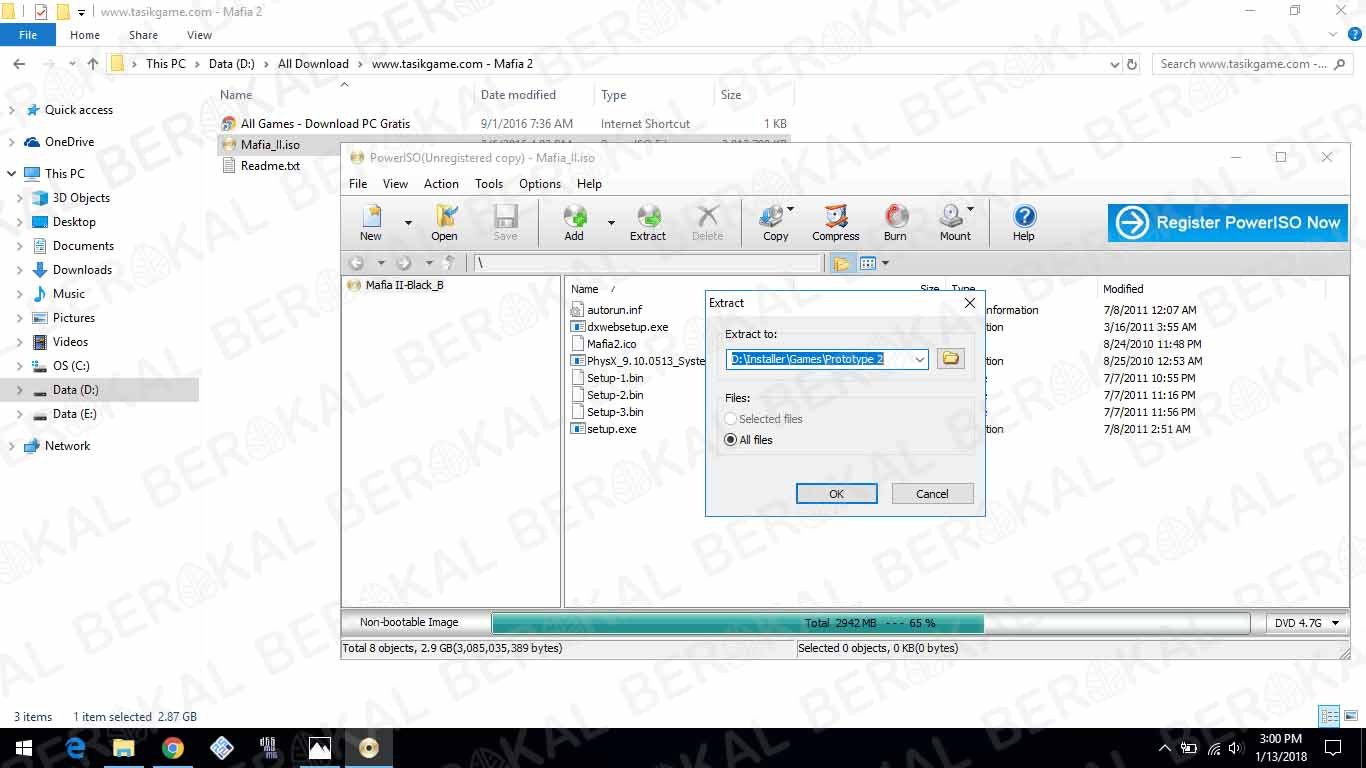Collapse This PC in Explorer sidebar
The width and height of the screenshot is (1366, 768).
point(11,174)
